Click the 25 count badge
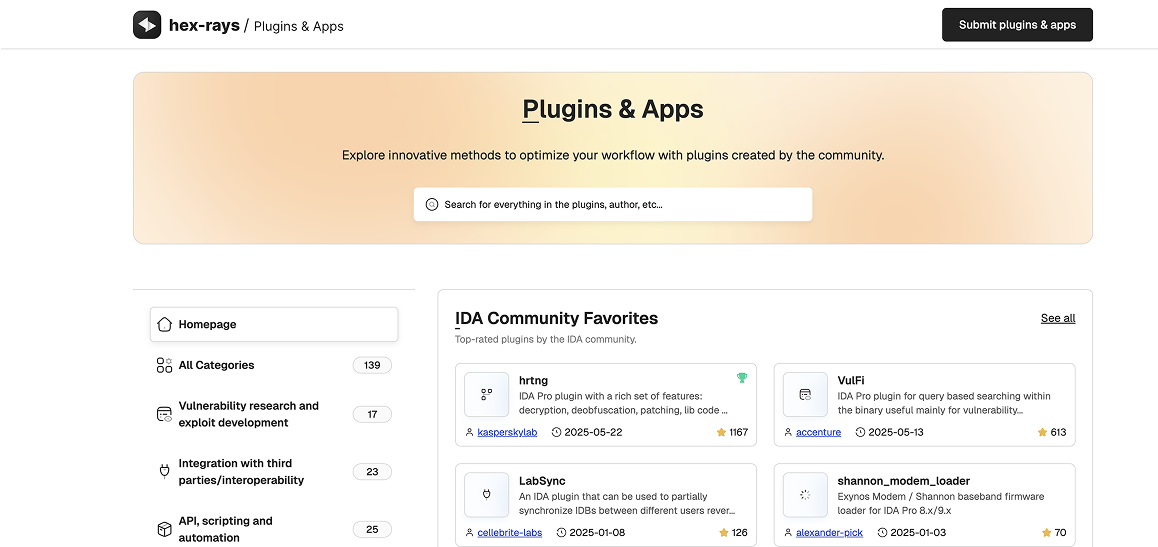 tap(372, 529)
